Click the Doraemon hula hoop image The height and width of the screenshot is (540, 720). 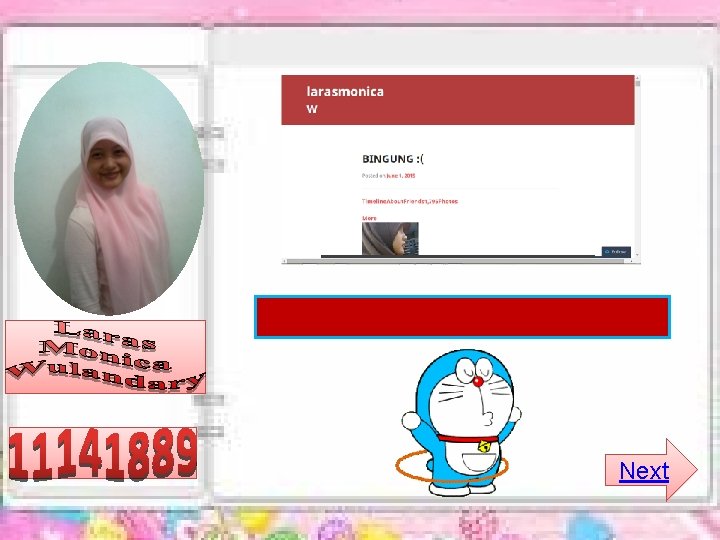point(458,422)
